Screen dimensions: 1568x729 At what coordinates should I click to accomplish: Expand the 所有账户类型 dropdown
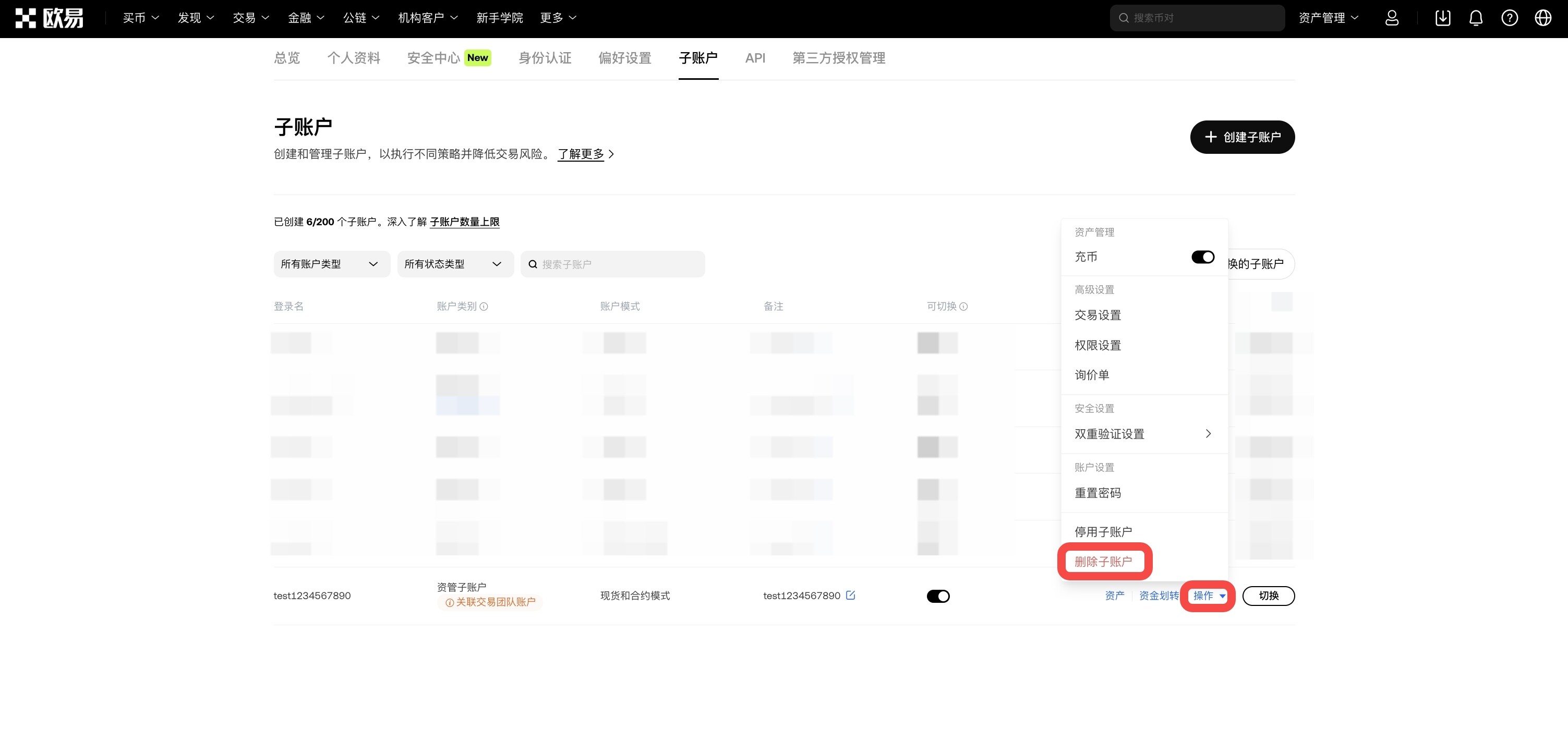coord(331,264)
